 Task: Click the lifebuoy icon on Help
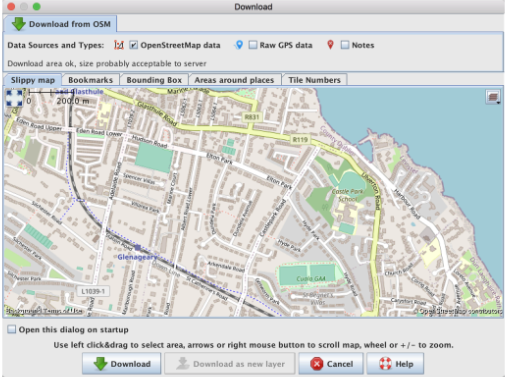385,364
